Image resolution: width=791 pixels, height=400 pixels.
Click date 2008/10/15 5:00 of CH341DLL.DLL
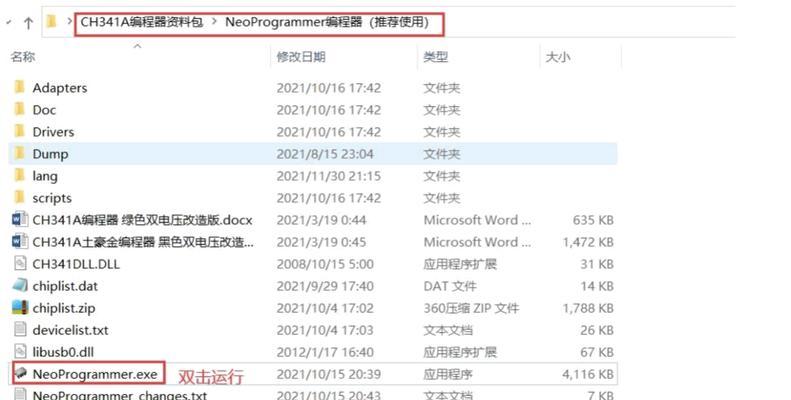tap(325, 264)
